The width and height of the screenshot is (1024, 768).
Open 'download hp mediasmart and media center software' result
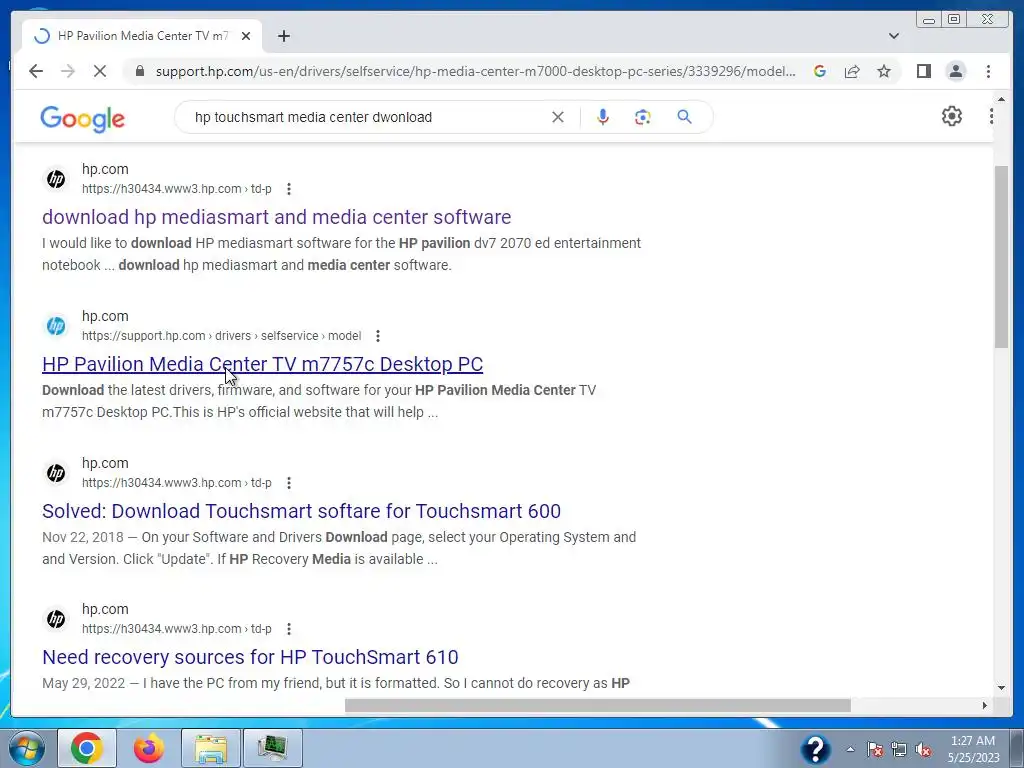[277, 217]
